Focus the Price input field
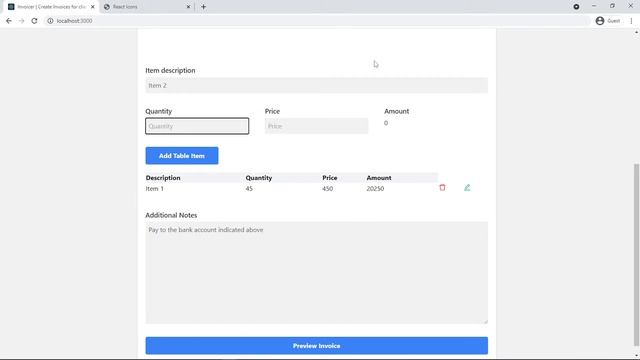Viewport: 640px width, 360px height. (x=316, y=126)
